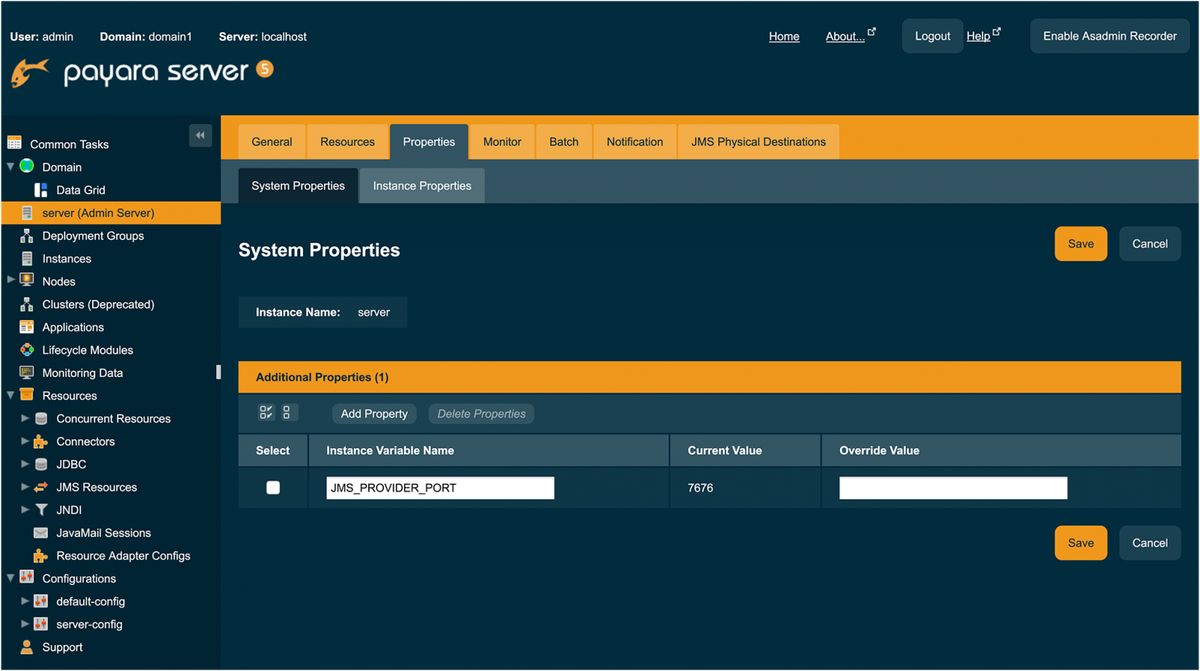Deselect all rows using deselect icon
The height and width of the screenshot is (671, 1200).
[x=286, y=412]
